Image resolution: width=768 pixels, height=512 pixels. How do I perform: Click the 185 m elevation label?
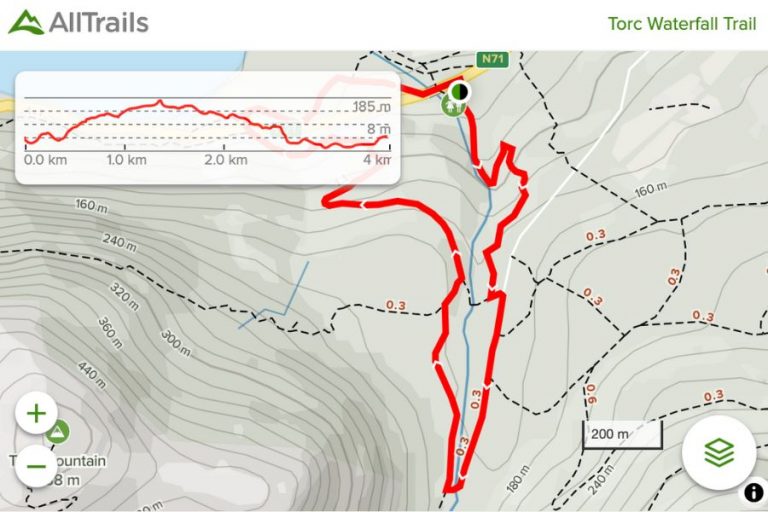pyautogui.click(x=372, y=106)
